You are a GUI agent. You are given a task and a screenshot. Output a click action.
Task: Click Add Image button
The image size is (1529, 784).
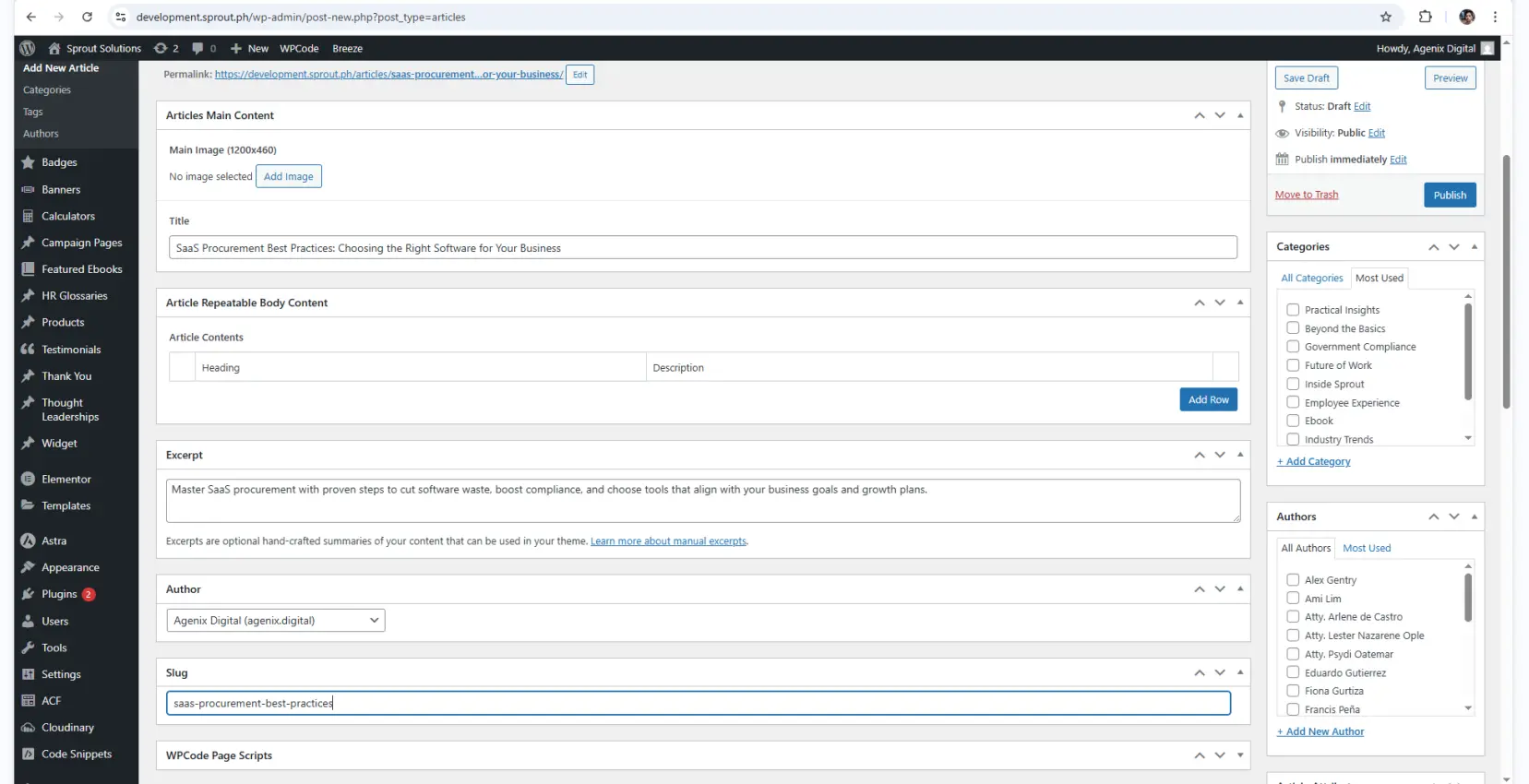(x=288, y=176)
